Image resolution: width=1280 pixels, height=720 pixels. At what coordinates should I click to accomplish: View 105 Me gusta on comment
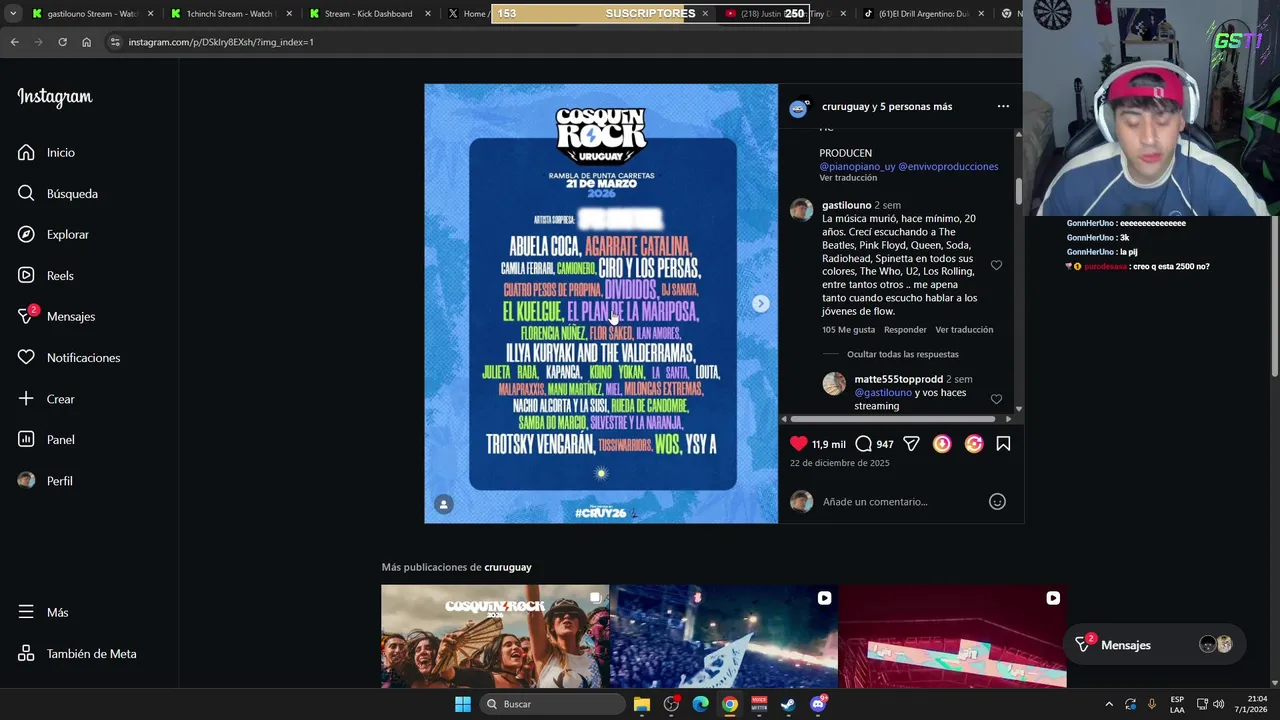click(848, 330)
